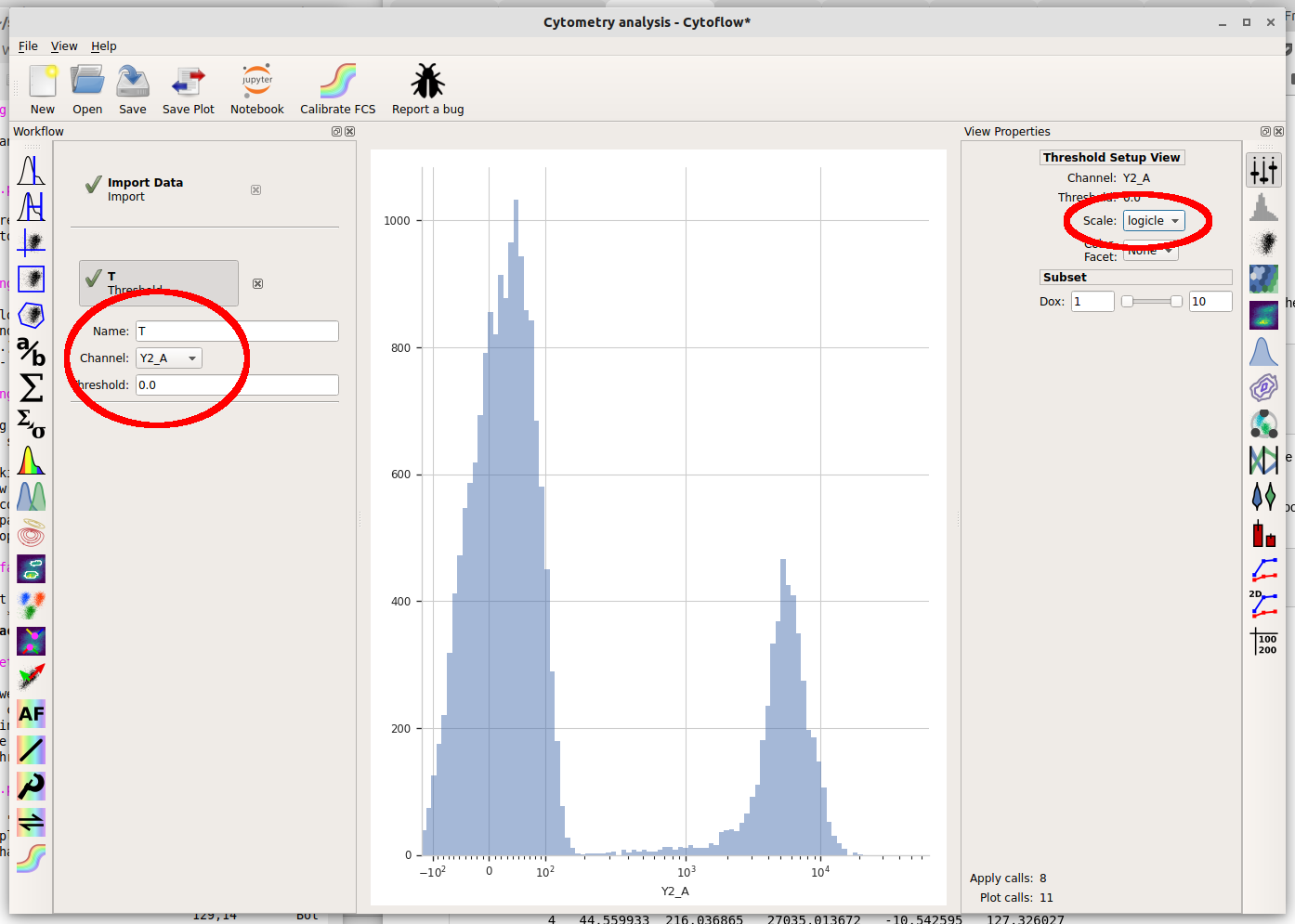Screen dimensions: 1295x924
Task: Add the rainbow-peak Binning operation
Action: 31,460
